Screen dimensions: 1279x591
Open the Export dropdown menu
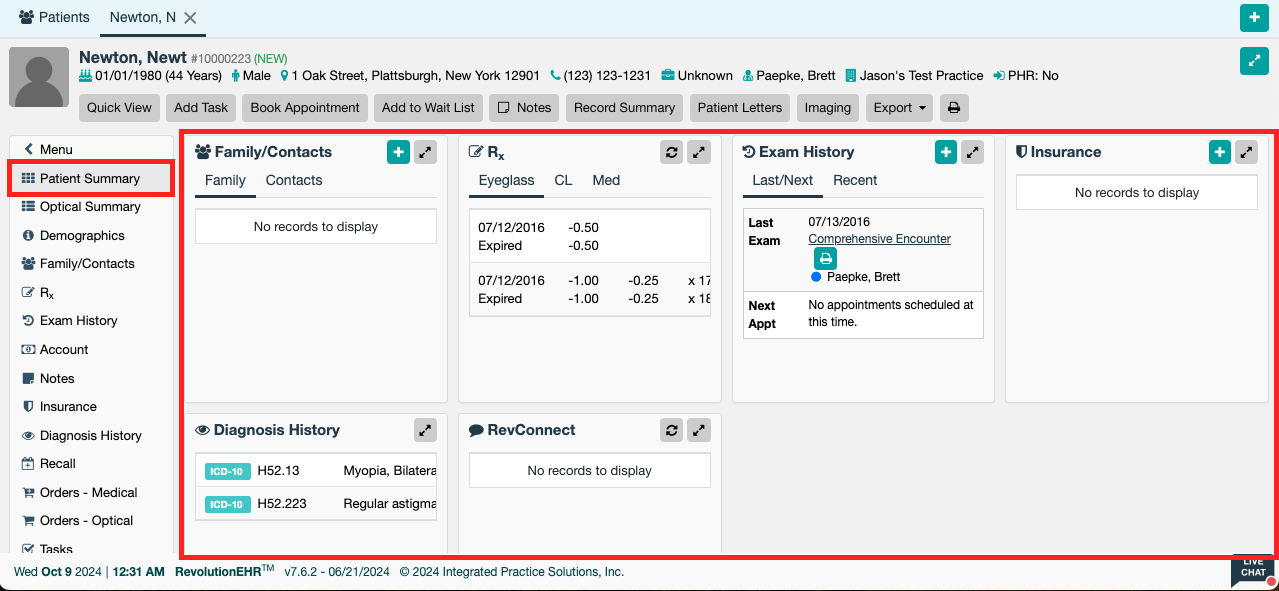(x=900, y=108)
